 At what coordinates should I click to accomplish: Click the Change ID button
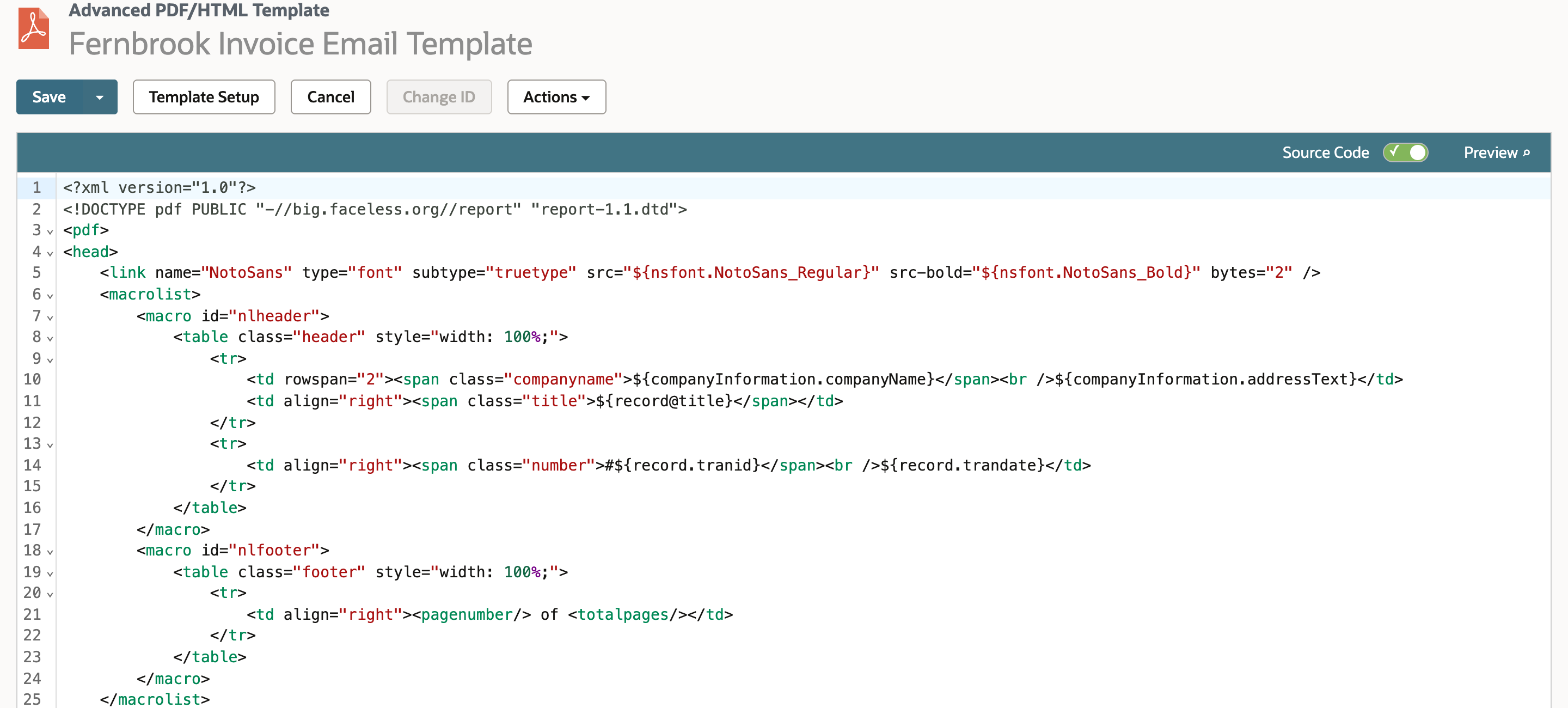click(439, 97)
